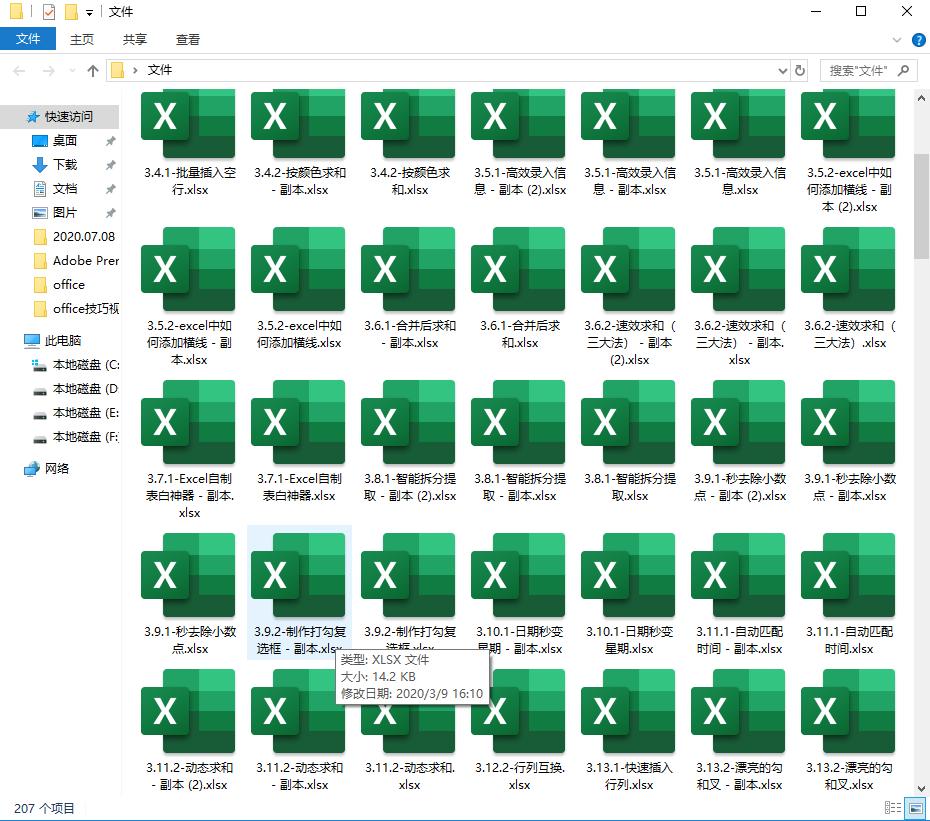The image size is (930, 821).
Task: Select file 3.10.1-日期秒变星期.xlsx
Action: pos(629,593)
